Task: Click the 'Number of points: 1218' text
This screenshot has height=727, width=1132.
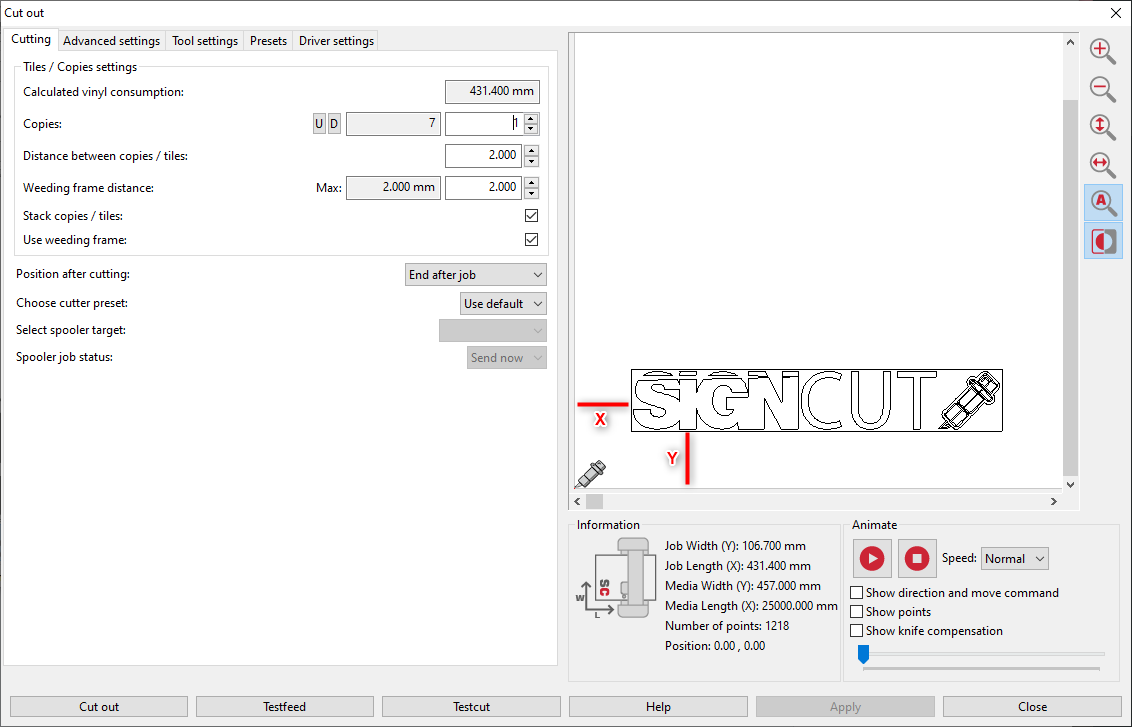Action: click(x=727, y=626)
